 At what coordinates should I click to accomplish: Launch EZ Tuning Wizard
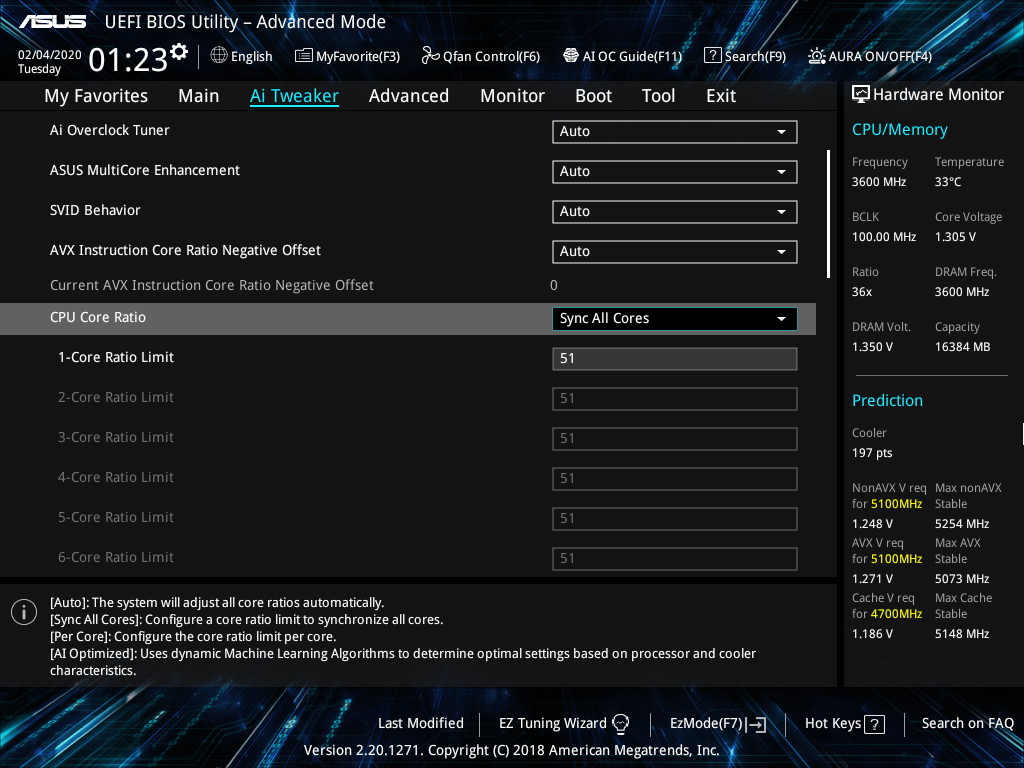pos(564,724)
